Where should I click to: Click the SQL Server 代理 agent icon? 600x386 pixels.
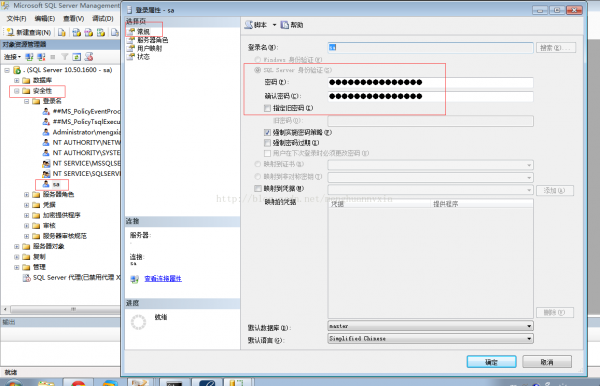26,278
